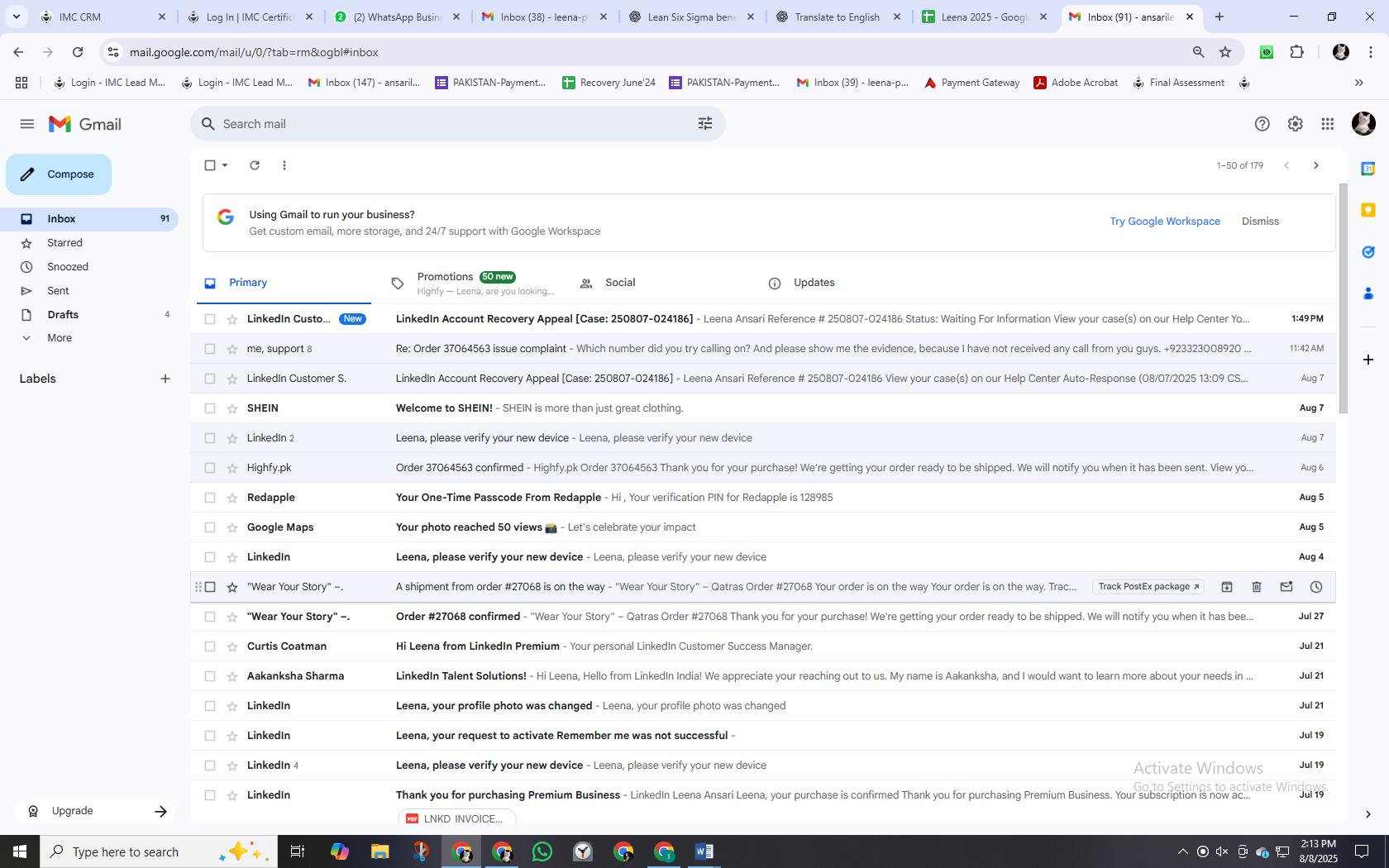Open Gmail Support help icon
1389x868 pixels.
1262,124
